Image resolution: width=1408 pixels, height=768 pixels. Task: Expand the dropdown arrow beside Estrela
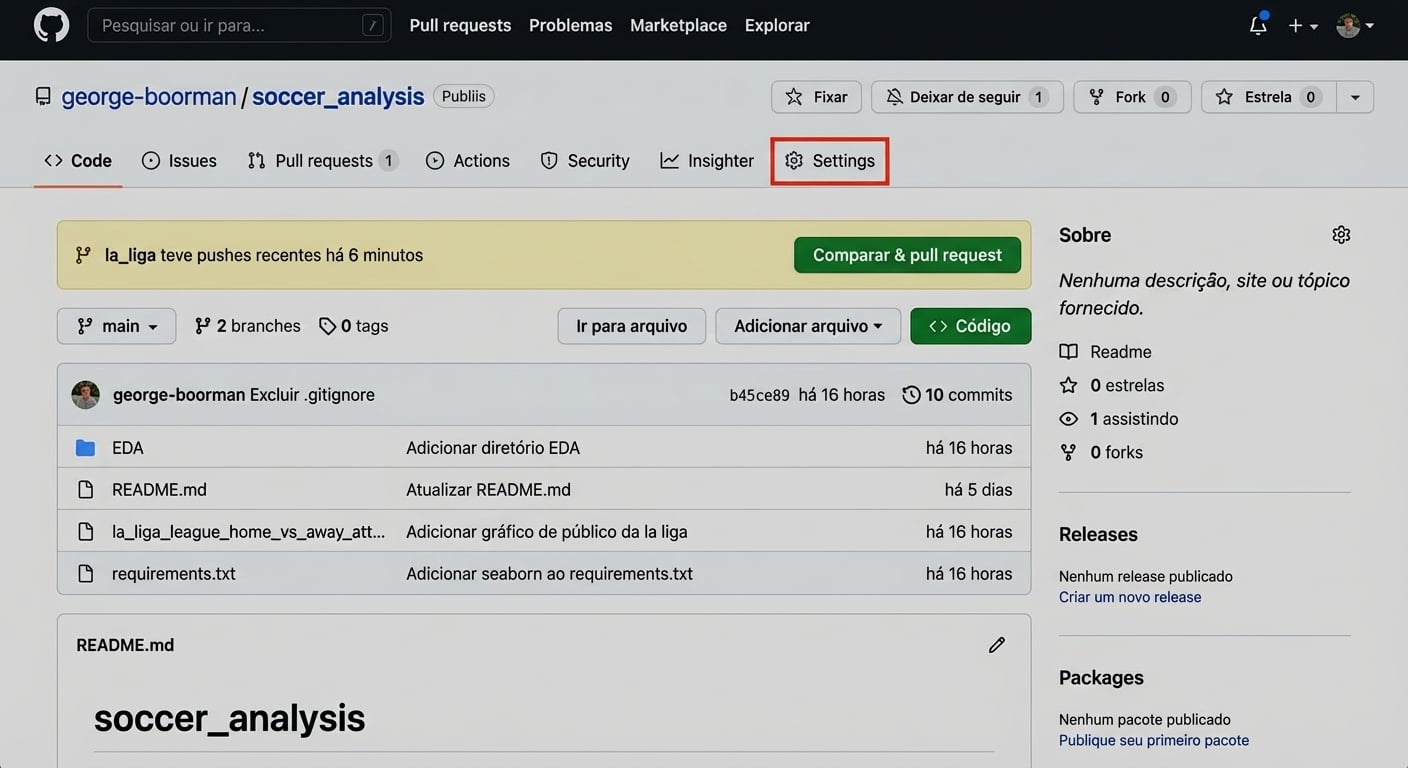(1355, 97)
